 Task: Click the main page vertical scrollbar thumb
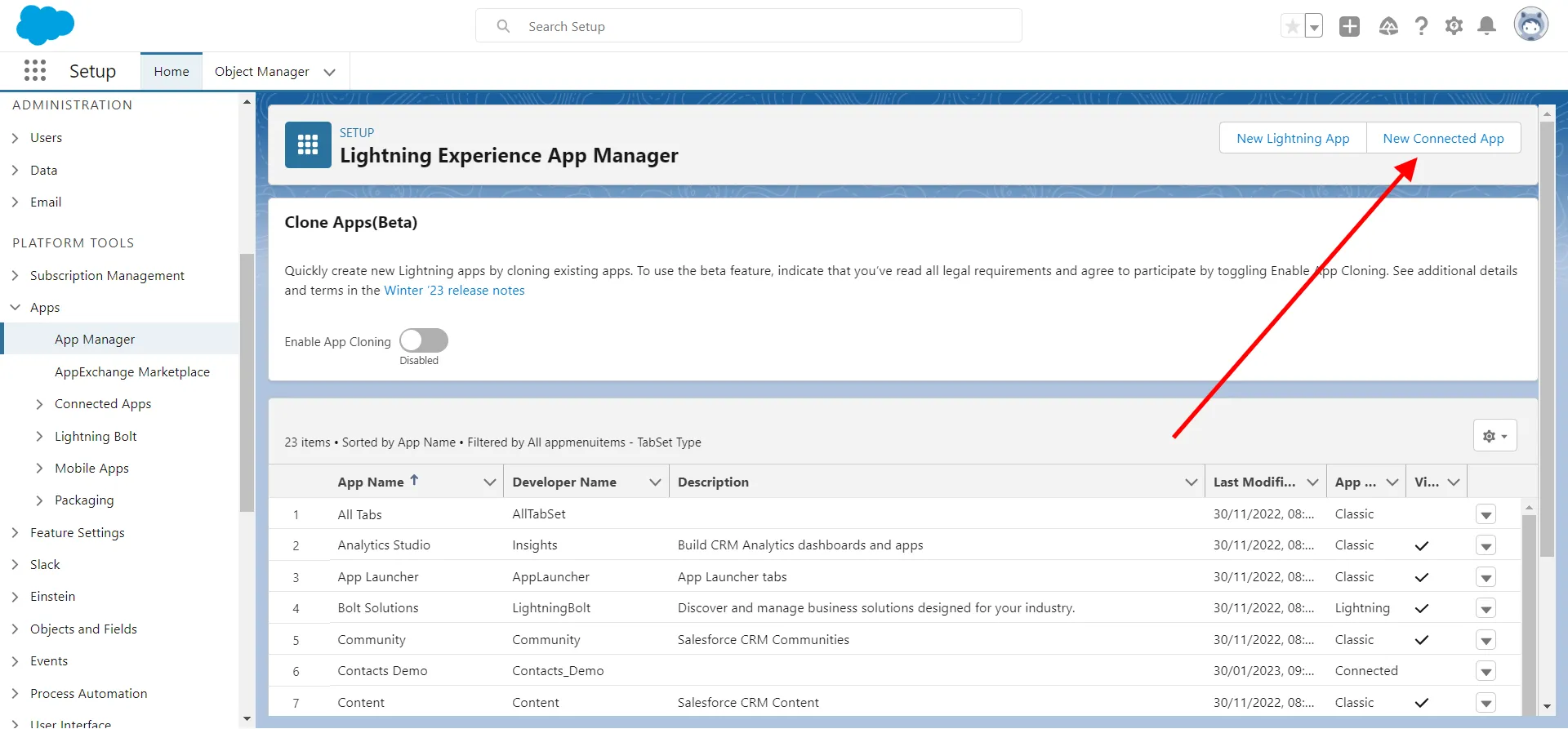coord(1547,339)
